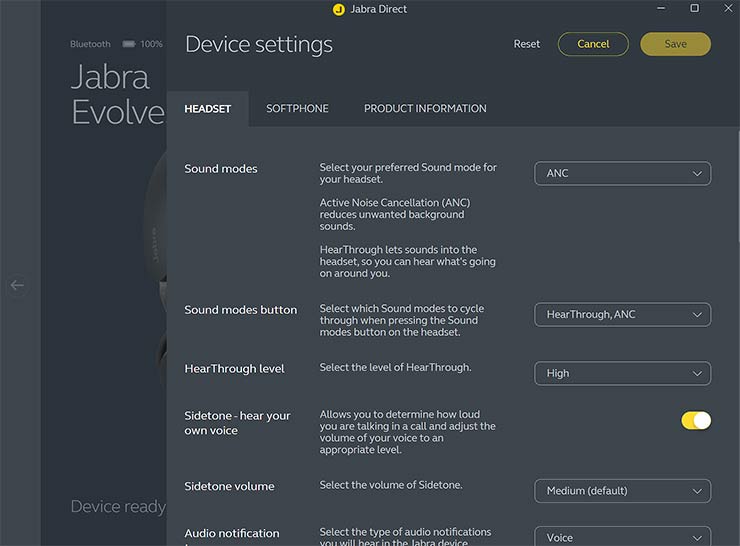Click the Cancel button
This screenshot has width=740, height=546.
593,44
